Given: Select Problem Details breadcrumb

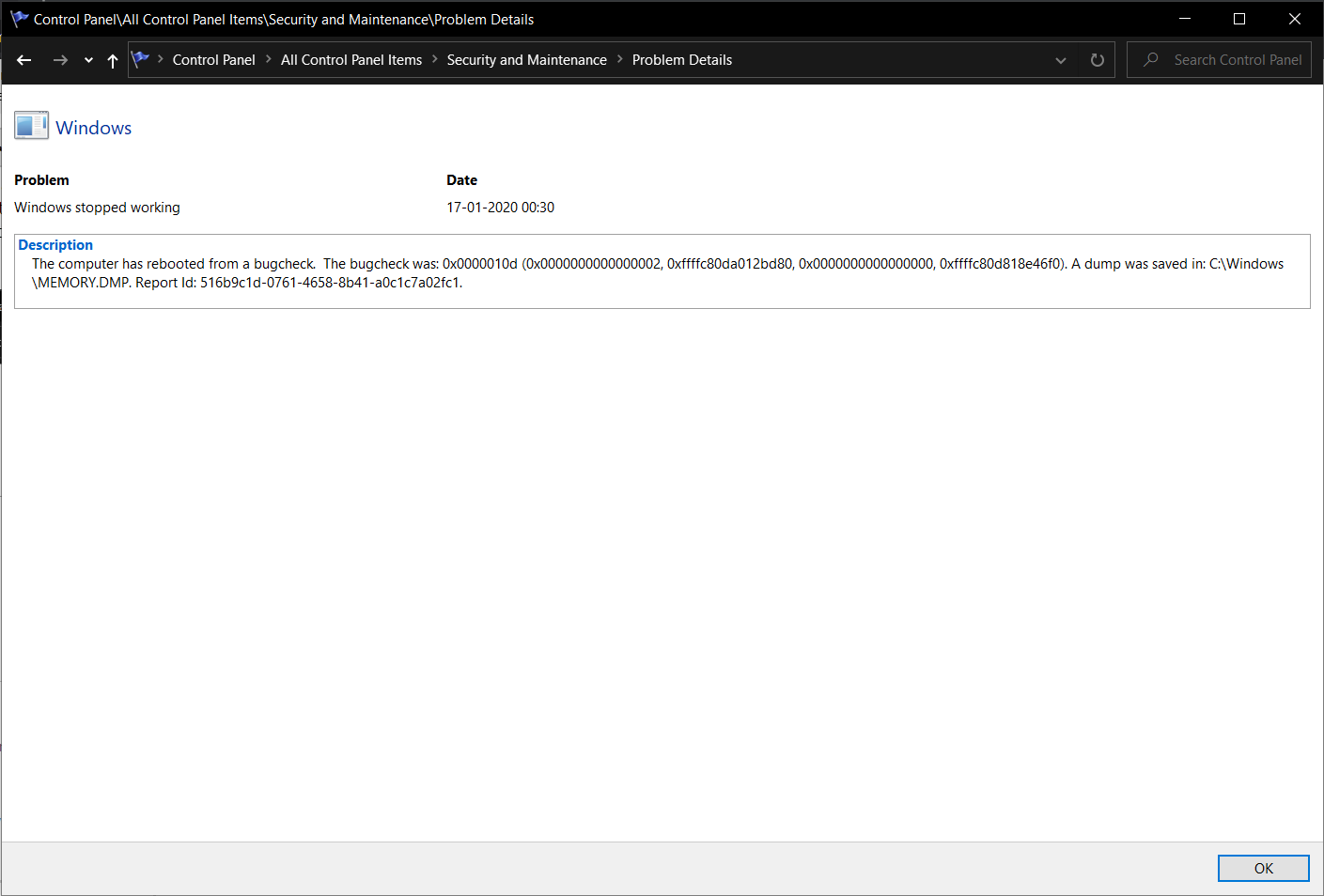Looking at the screenshot, I should point(682,60).
